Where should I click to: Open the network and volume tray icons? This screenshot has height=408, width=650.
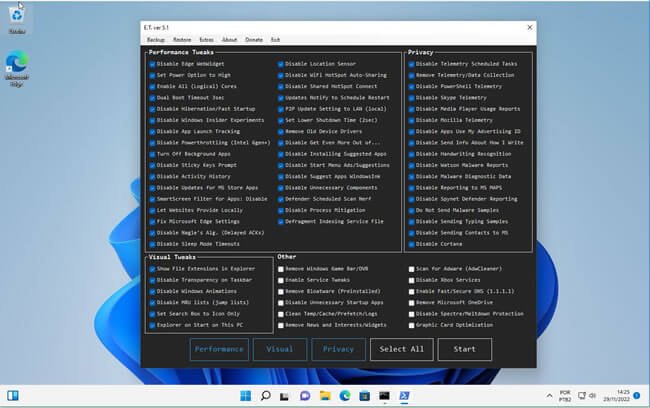(x=587, y=396)
